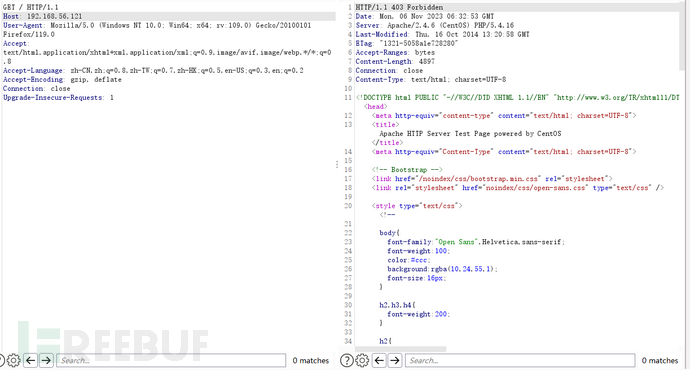The width and height of the screenshot is (690, 370).
Task: Open request pane search settings gear
Action: (x=14, y=360)
